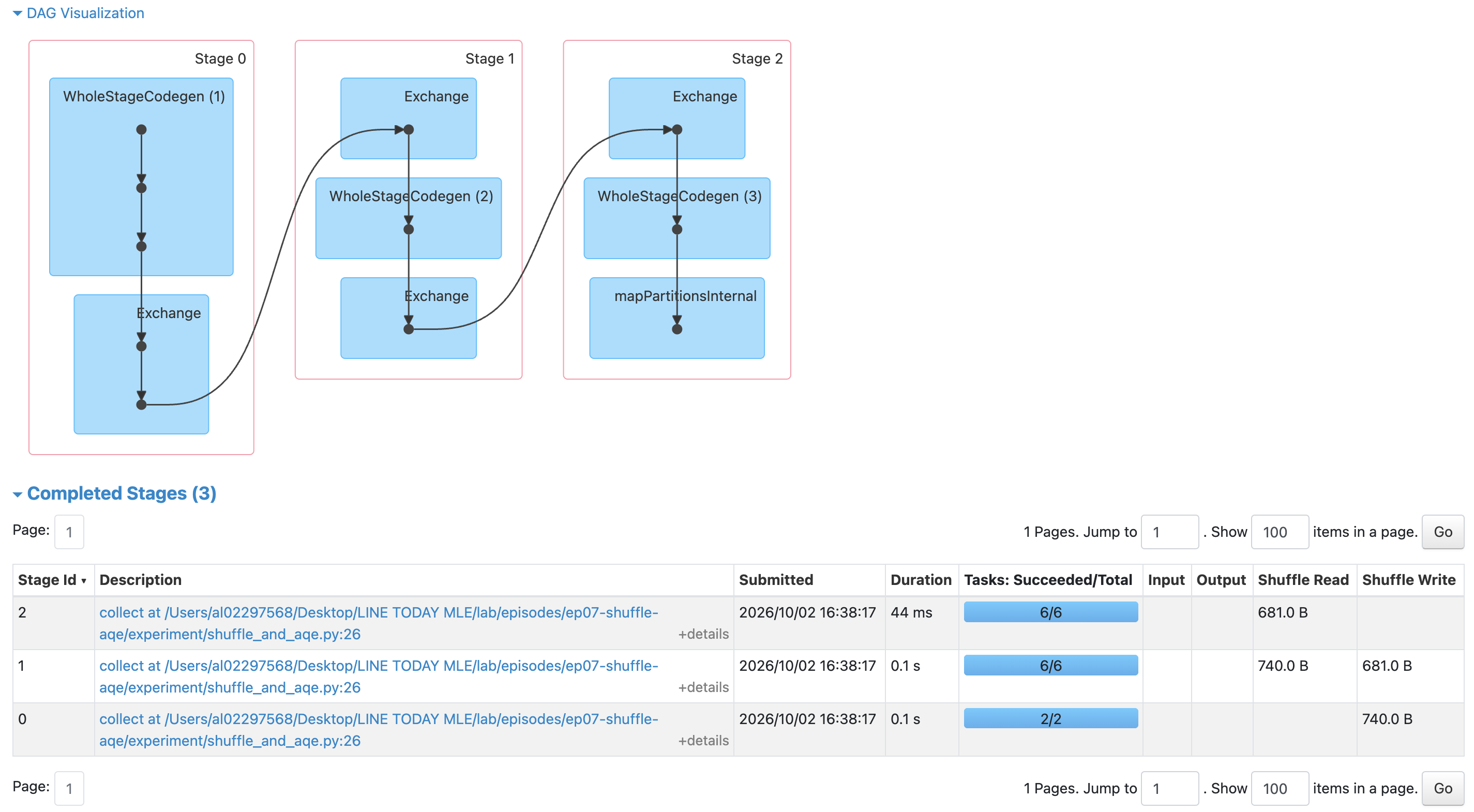Expand +details for stage 2
The width and height of the screenshot is (1474, 812).
(703, 634)
